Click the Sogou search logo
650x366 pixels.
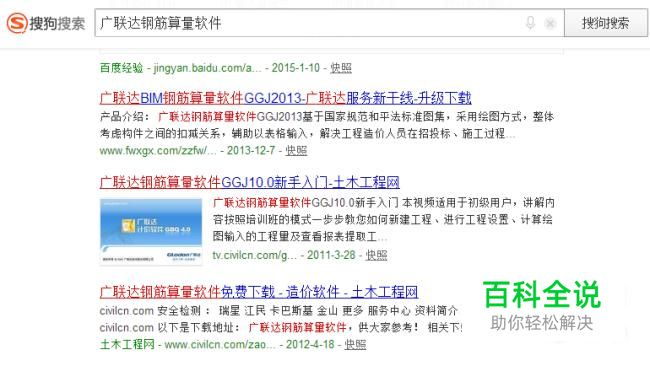coord(46,23)
